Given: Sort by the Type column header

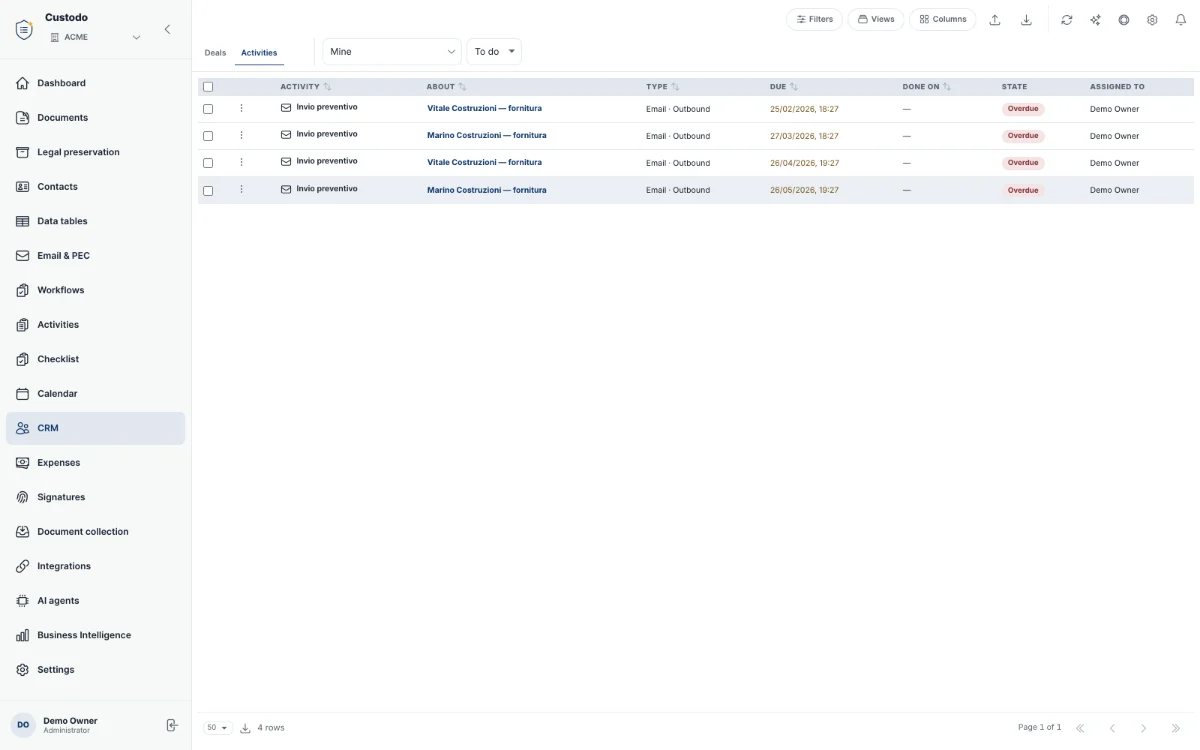Looking at the screenshot, I should (662, 87).
